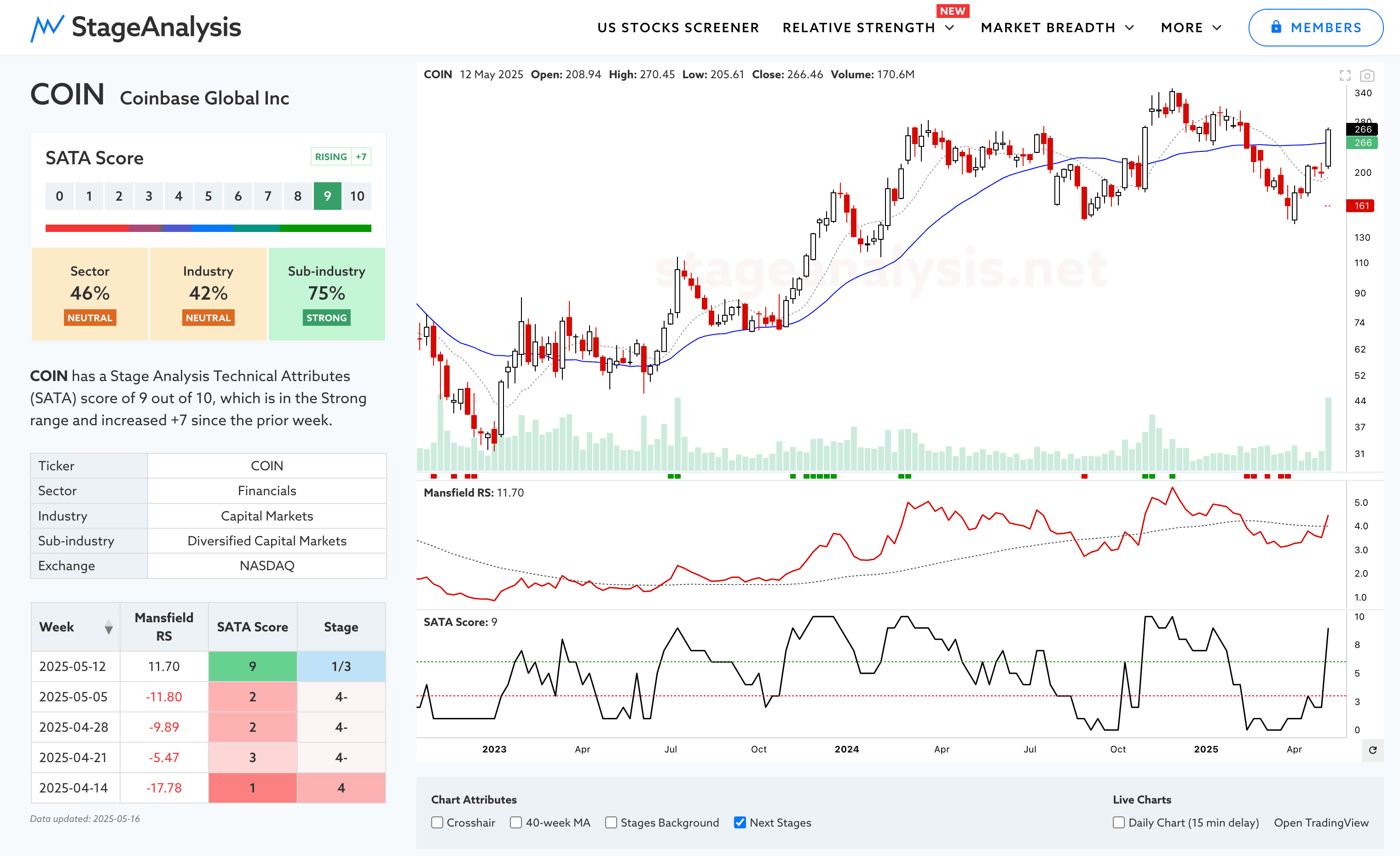Viewport: 1400px width, 856px height.
Task: Expand the Market Breadth dropdown chevron
Action: 1129,28
